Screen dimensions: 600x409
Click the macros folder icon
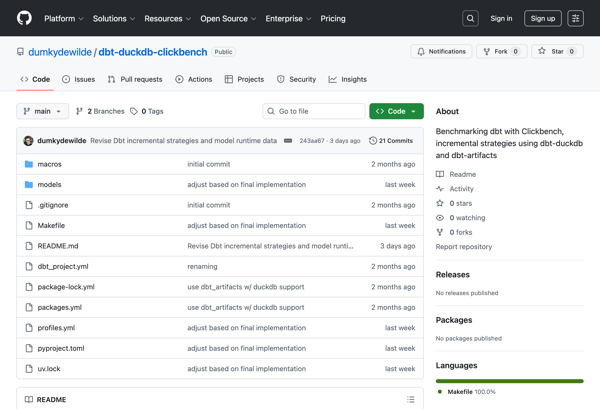pyautogui.click(x=29, y=164)
